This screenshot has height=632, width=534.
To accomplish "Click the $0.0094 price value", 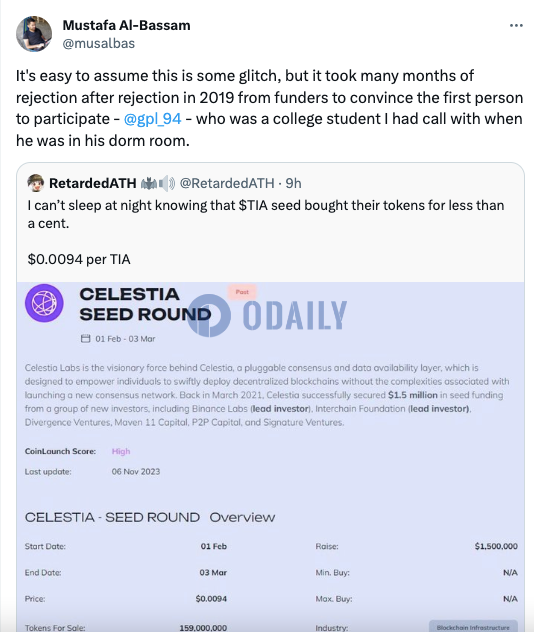I will (x=211, y=599).
